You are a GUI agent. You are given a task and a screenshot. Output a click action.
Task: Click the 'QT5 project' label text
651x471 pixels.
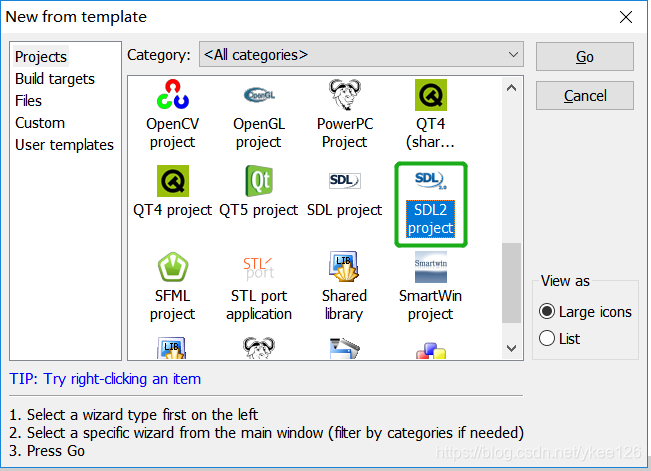[x=259, y=210]
